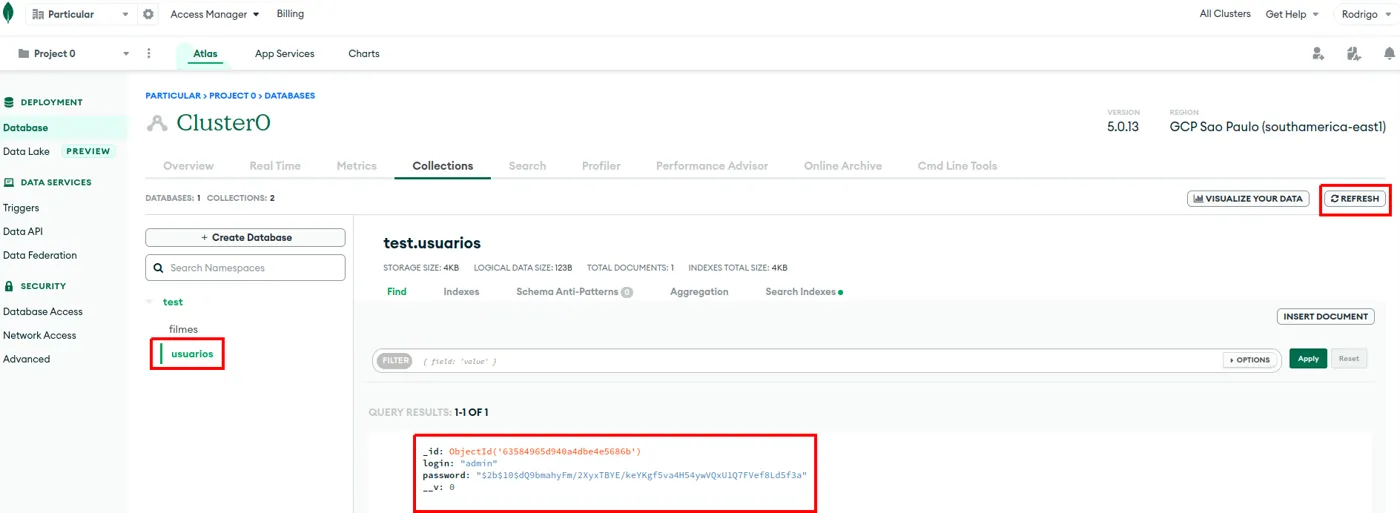Click the DATABASES breadcrumb link
The image size is (1400, 513).
[290, 96]
